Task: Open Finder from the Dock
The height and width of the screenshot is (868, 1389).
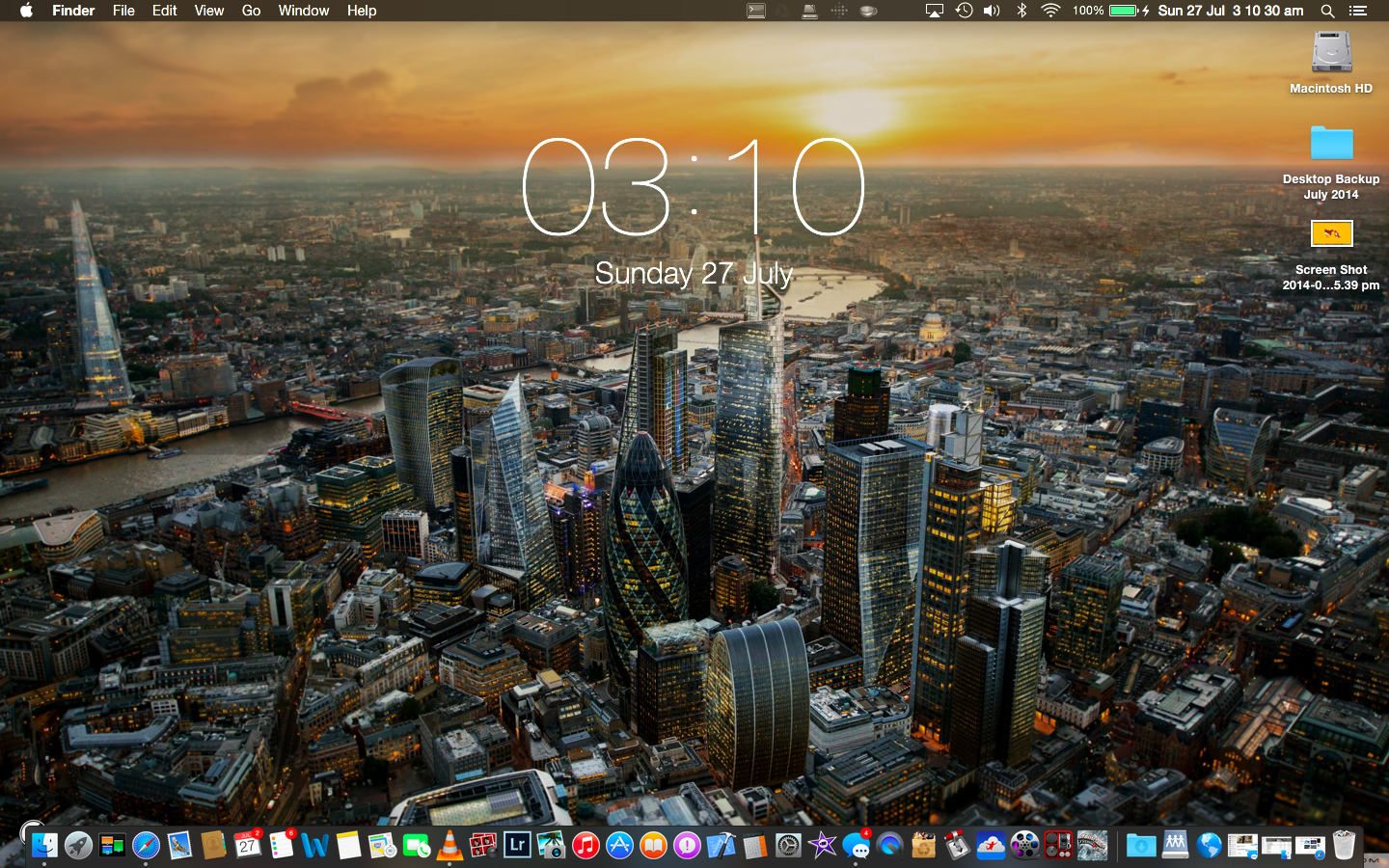Action: click(44, 846)
